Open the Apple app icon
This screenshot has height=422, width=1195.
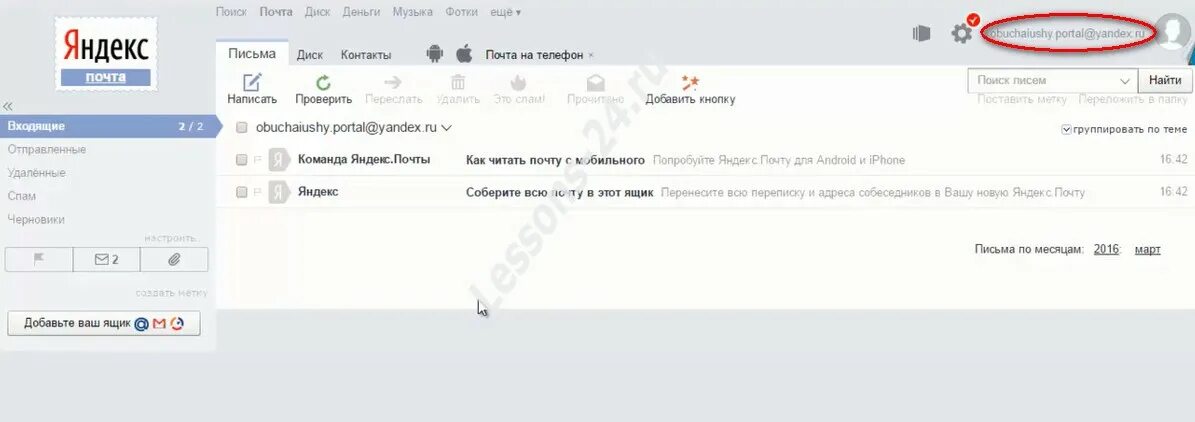463,54
